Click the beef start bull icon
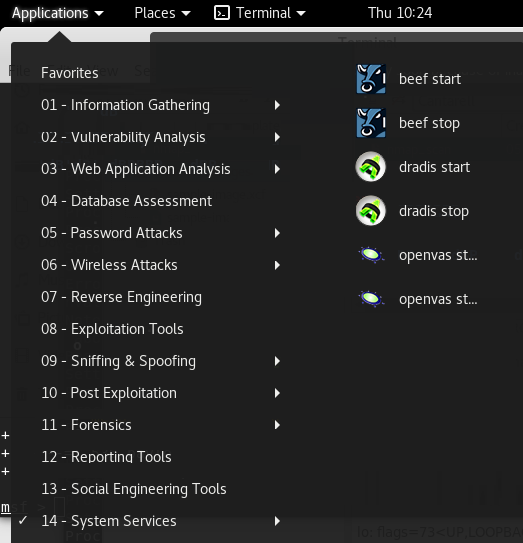This screenshot has height=543, width=523. click(x=371, y=79)
